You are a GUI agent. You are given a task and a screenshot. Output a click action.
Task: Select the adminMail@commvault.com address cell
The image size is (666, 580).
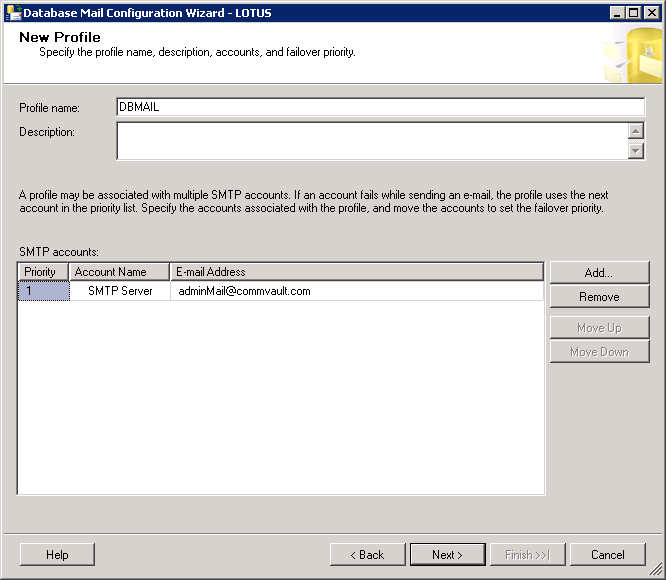pos(357,291)
